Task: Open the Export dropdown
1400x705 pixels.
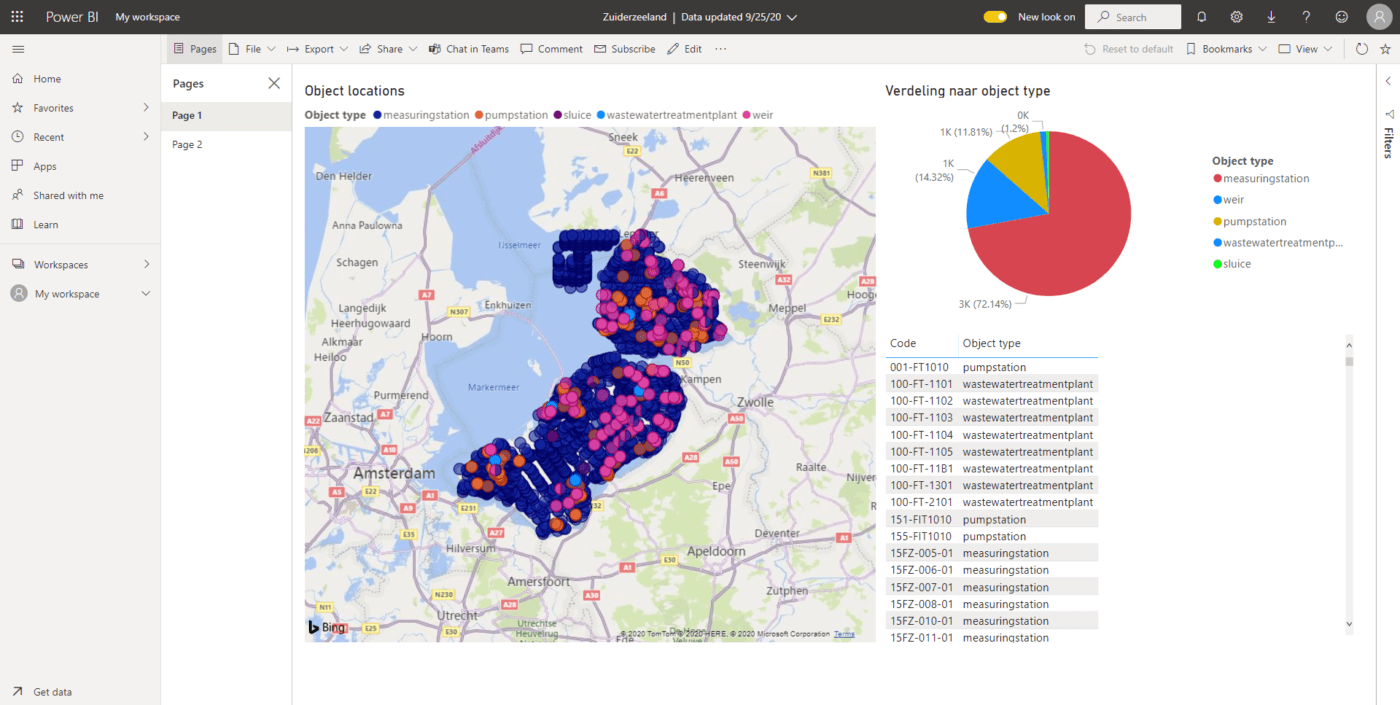Action: point(317,49)
